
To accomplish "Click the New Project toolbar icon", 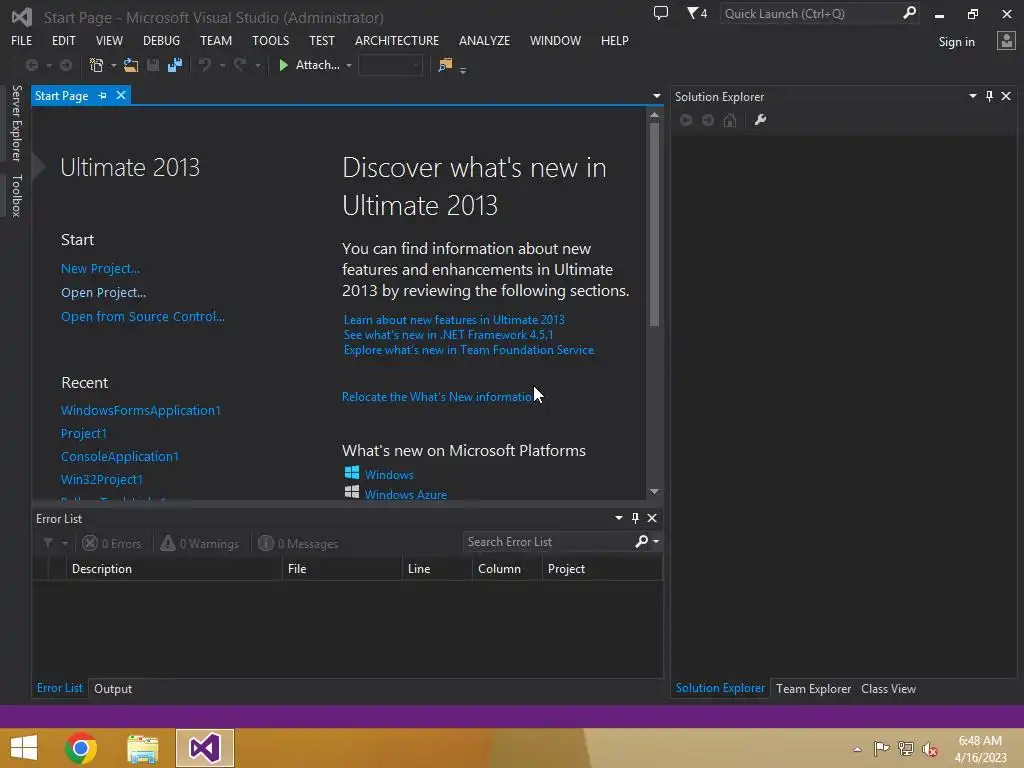I will click(x=96, y=65).
